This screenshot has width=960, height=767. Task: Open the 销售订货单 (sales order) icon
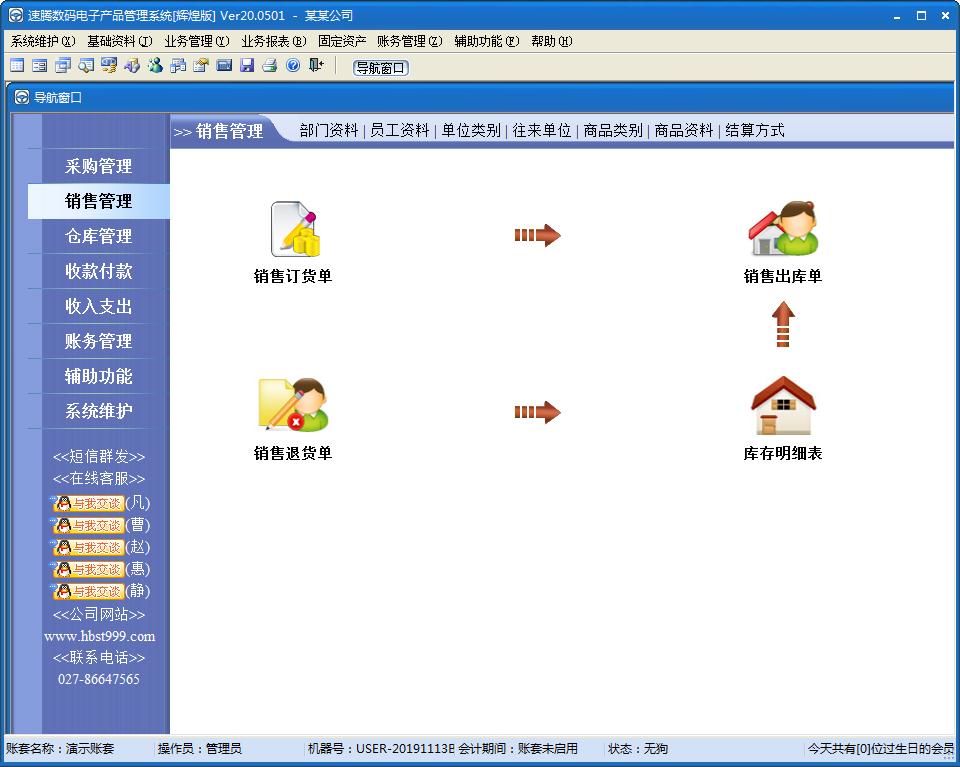pyautogui.click(x=293, y=230)
